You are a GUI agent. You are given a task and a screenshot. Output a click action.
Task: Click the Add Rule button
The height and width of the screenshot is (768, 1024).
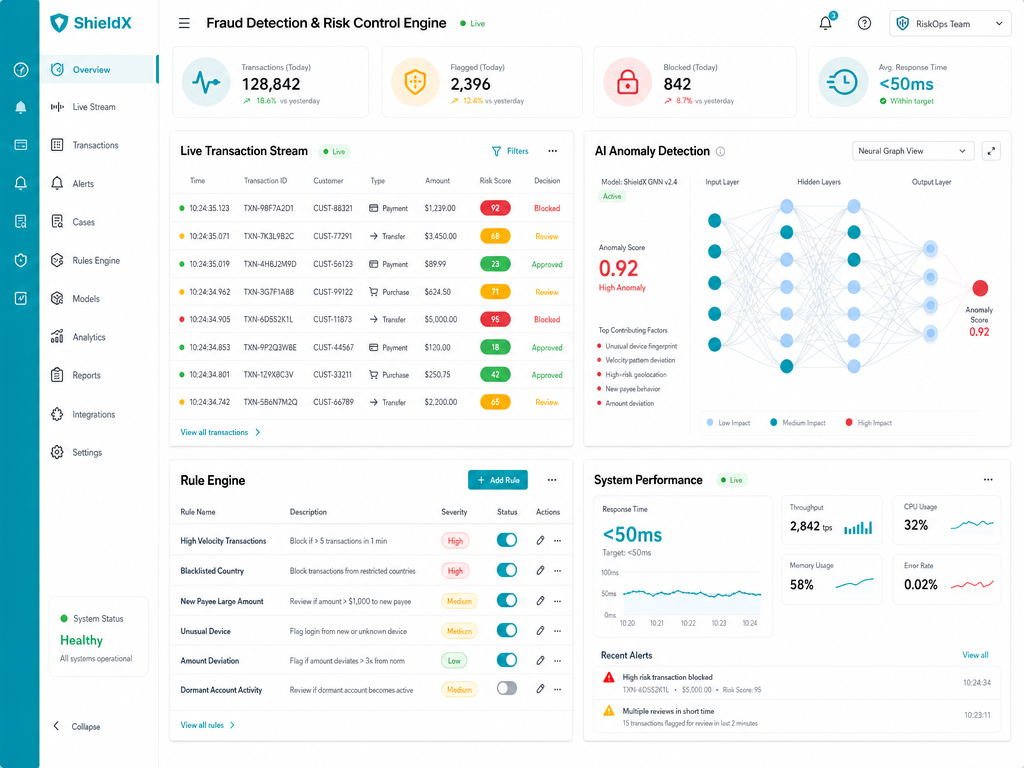click(x=498, y=480)
